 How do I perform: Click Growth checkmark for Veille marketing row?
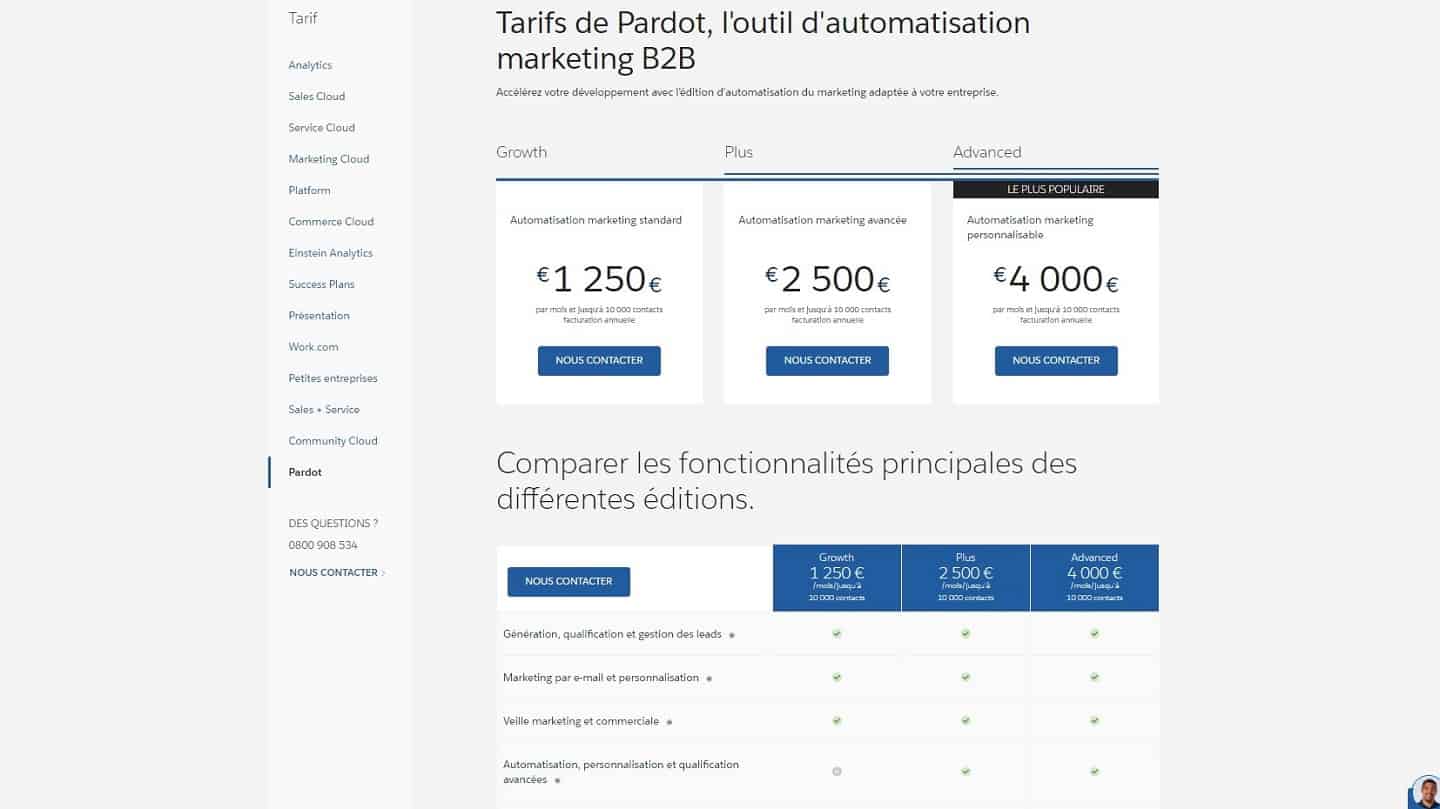click(837, 720)
